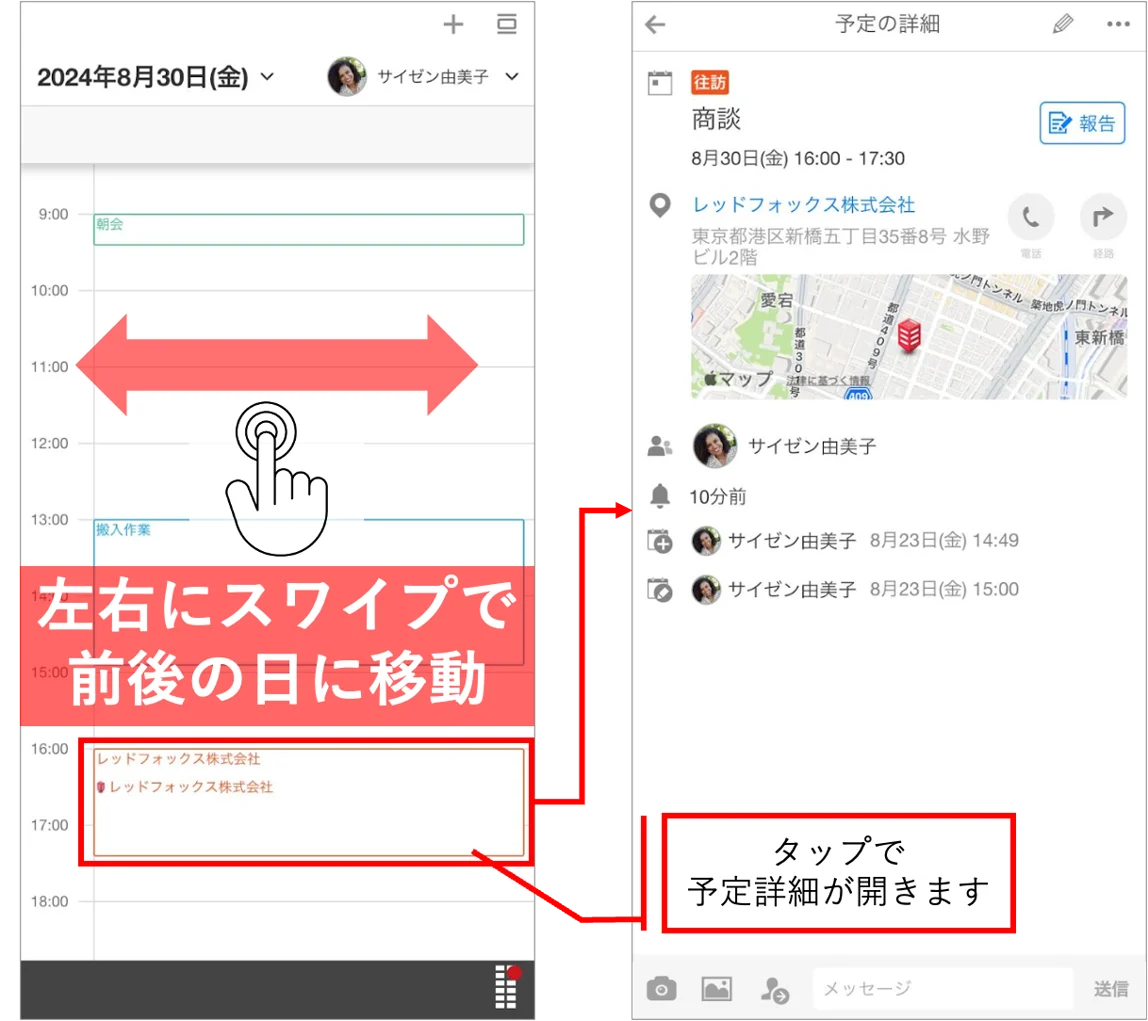
Task: Open the three-dot more options menu
Action: (1118, 24)
